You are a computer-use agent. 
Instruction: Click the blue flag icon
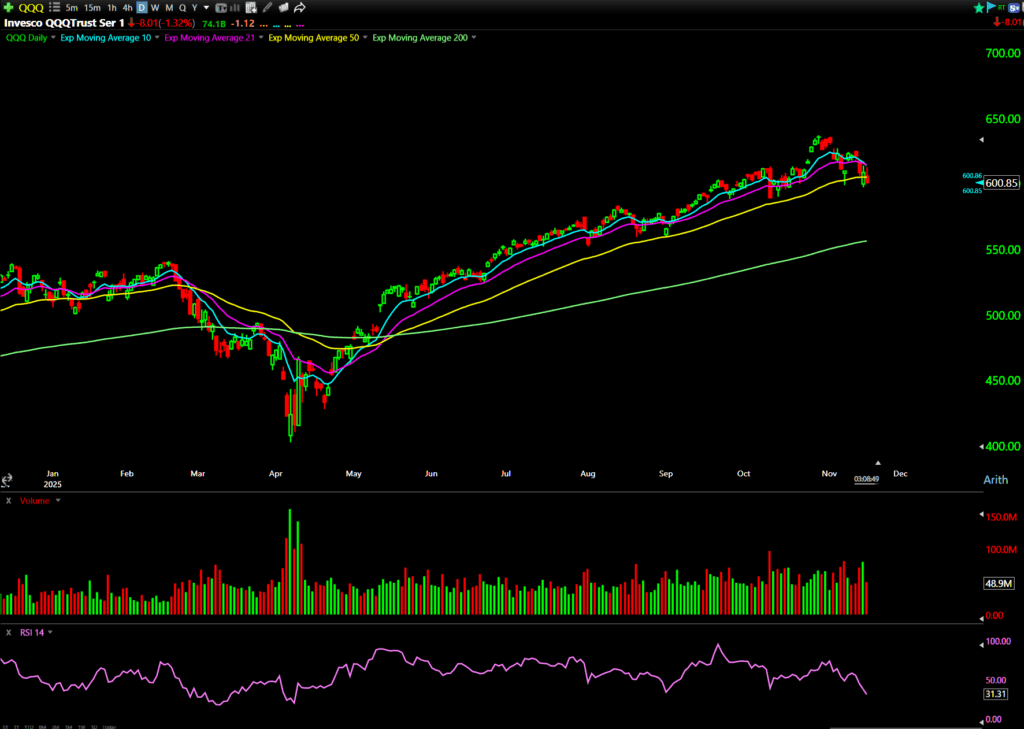tap(992, 7)
